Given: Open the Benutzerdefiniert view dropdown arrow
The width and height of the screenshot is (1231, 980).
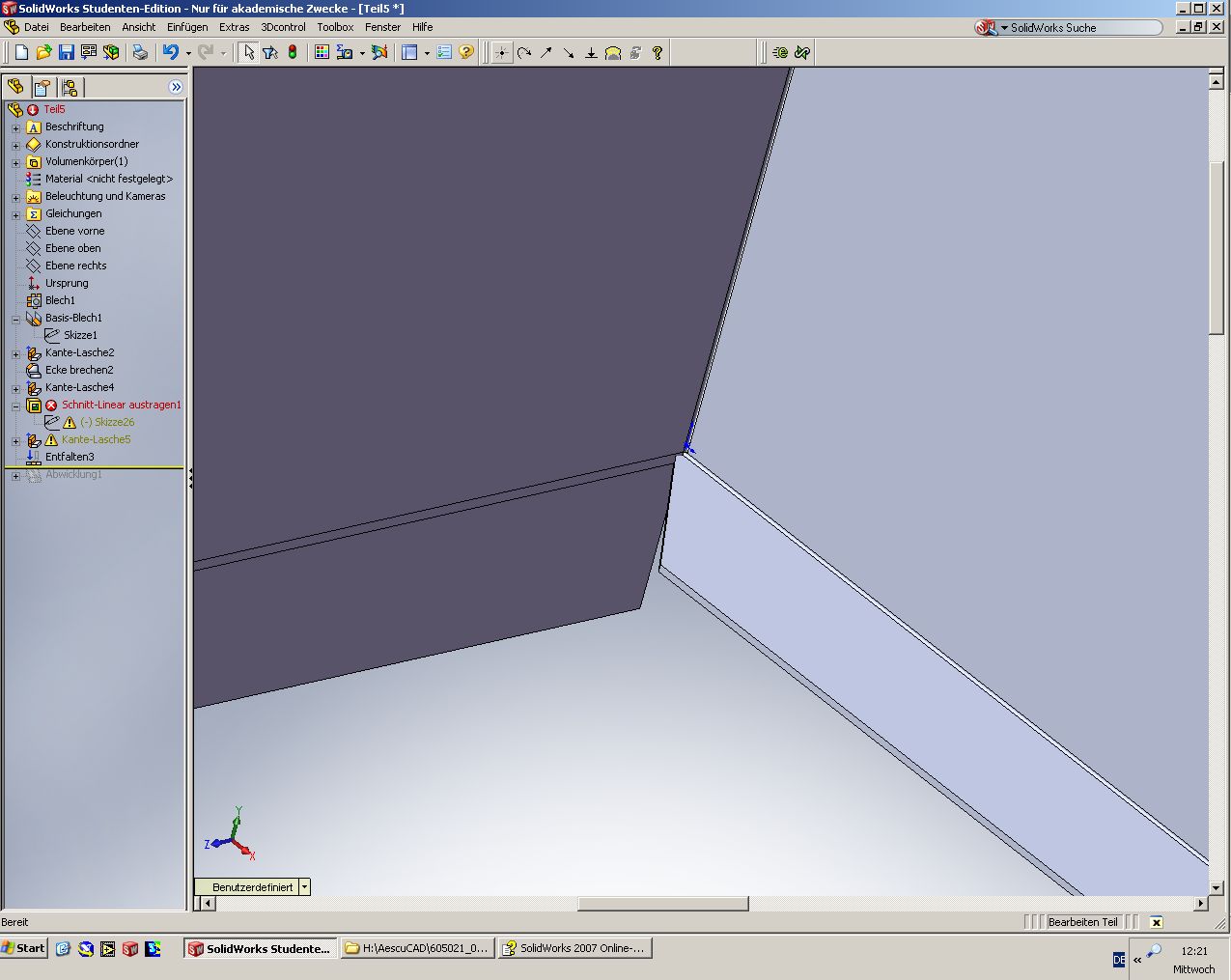Looking at the screenshot, I should pyautogui.click(x=304, y=886).
